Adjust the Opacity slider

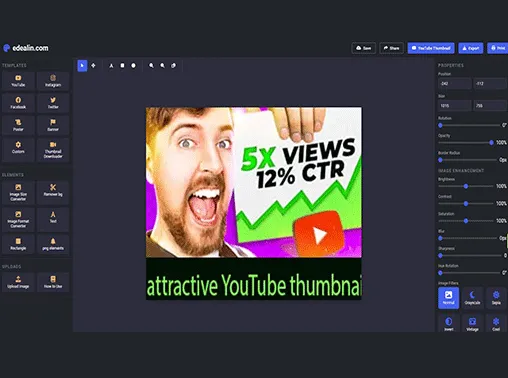click(x=466, y=143)
